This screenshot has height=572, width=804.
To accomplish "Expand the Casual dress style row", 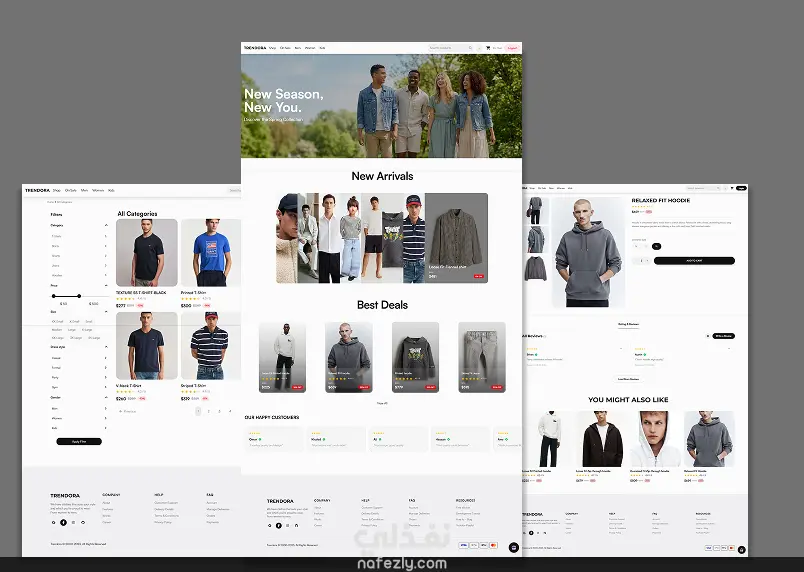I will (79, 358).
